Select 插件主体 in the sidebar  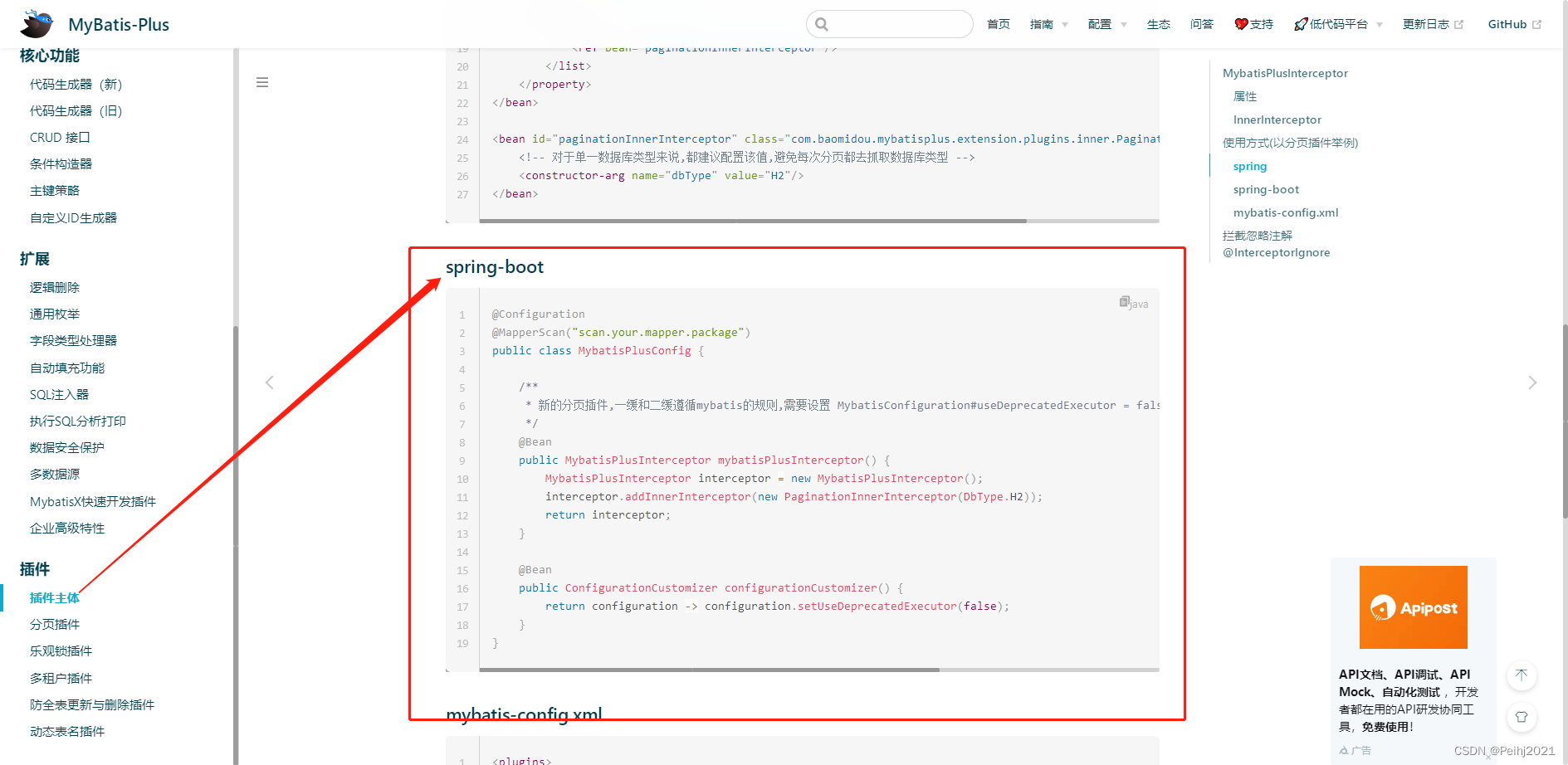55,598
